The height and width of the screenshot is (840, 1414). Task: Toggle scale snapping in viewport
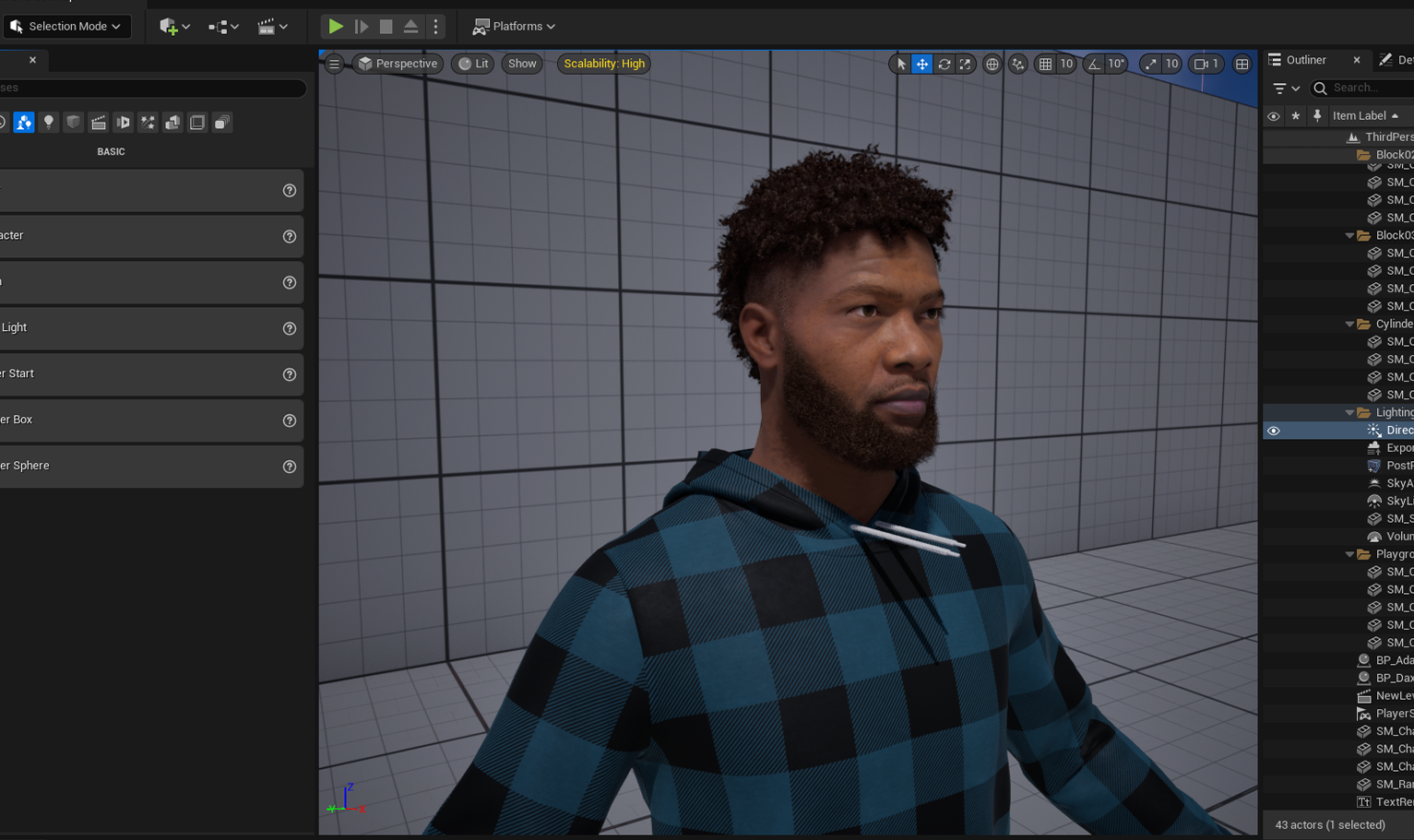point(1150,64)
